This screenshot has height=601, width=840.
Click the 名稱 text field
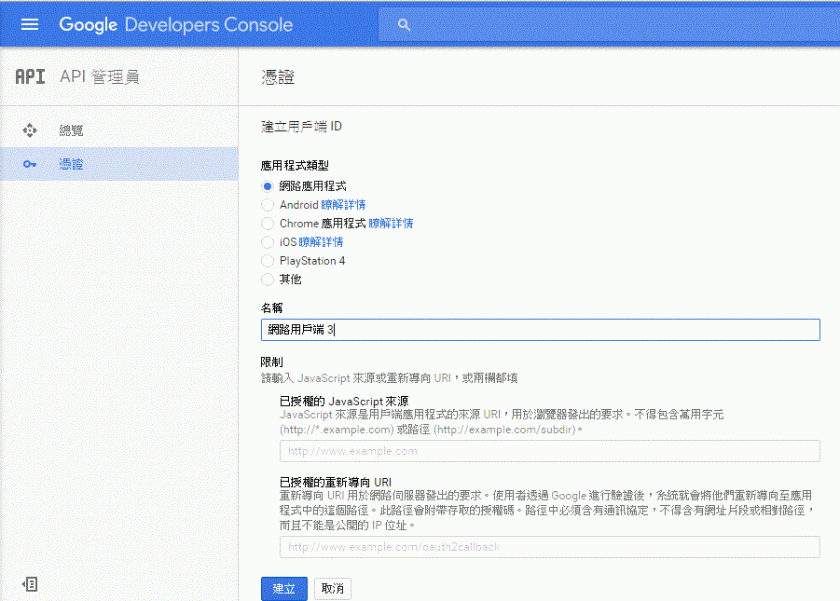tap(540, 329)
